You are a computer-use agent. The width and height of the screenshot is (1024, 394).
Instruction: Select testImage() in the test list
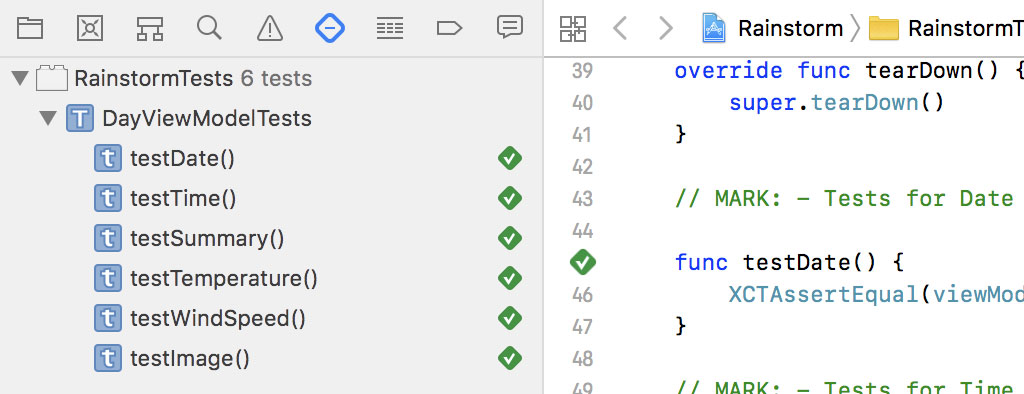[x=272, y=358]
